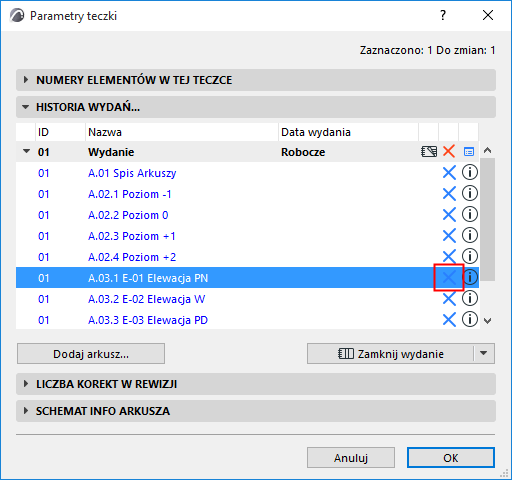
Task: Click the Zamknij wydanie button
Action: tap(390, 354)
